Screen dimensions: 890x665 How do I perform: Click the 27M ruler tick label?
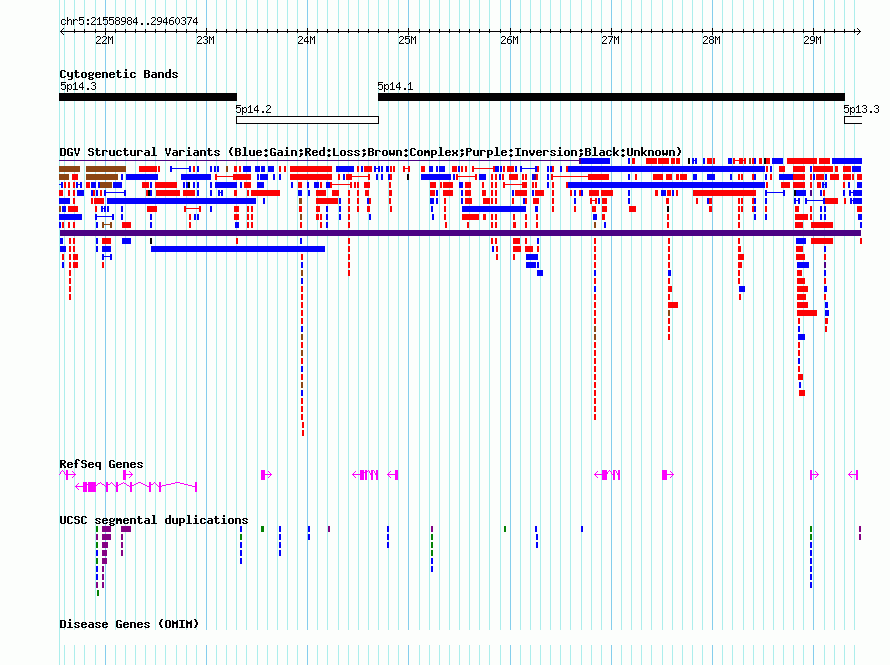(x=610, y=40)
